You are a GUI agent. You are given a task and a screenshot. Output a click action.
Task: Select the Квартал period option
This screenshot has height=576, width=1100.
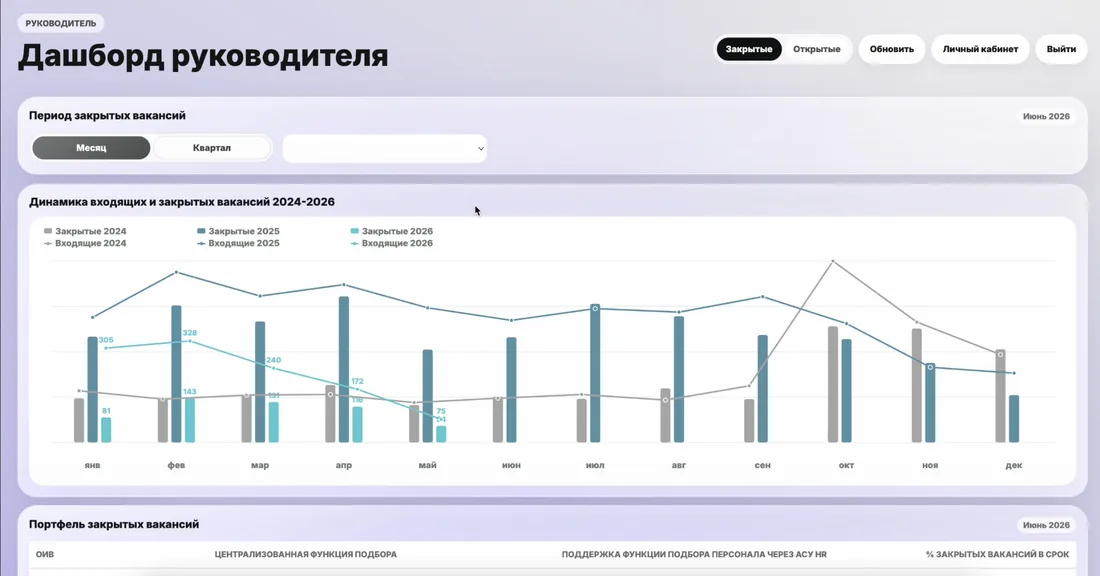click(212, 148)
